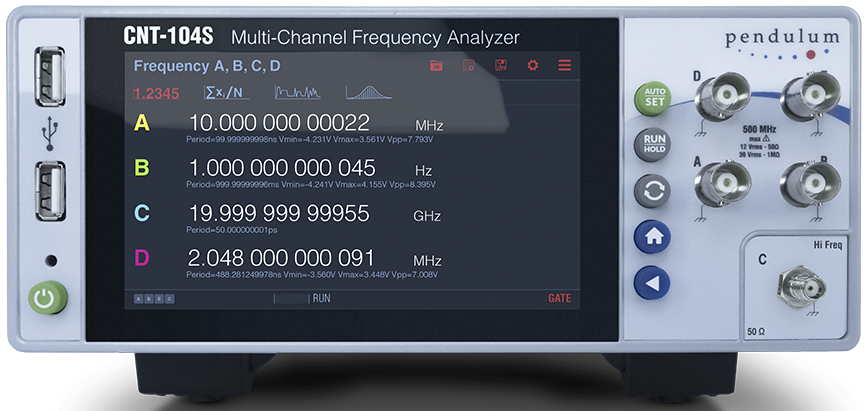
Task: Tap the file settings document icon
Action: (468, 66)
